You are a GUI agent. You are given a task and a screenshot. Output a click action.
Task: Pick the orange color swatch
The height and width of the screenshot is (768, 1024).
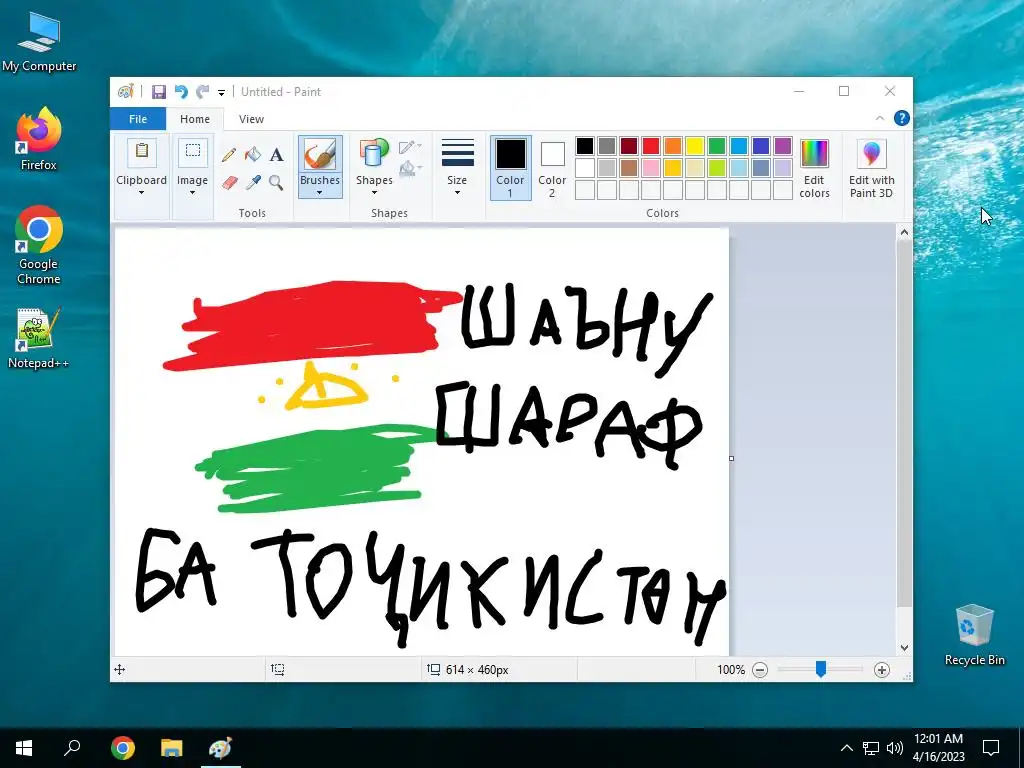[x=673, y=146]
